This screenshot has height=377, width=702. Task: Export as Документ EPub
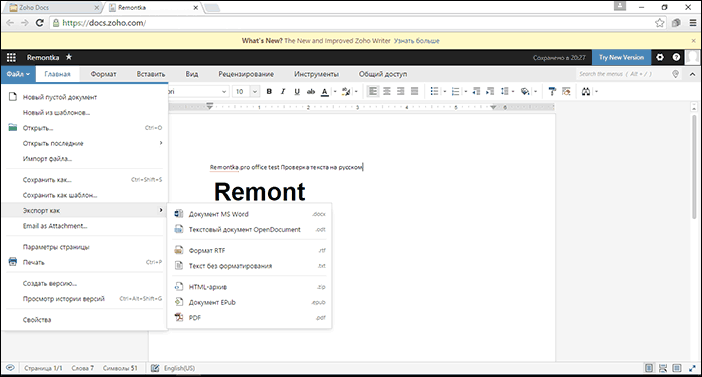249,302
